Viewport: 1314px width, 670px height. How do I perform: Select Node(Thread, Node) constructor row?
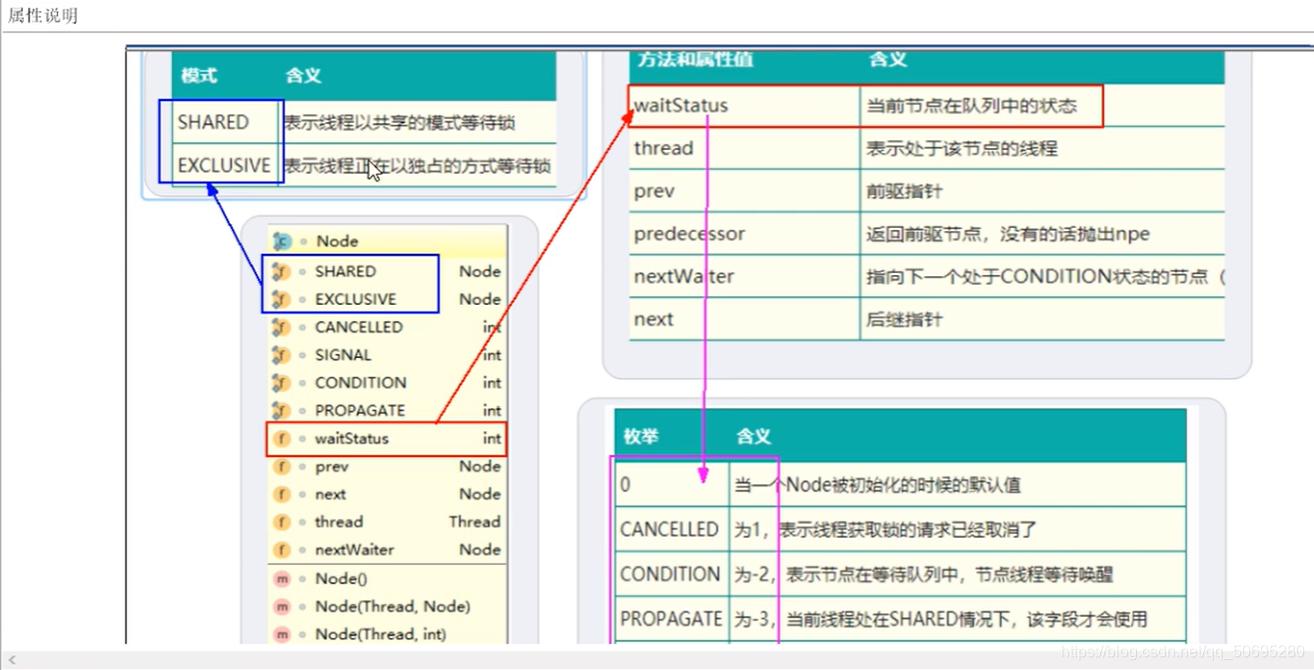tap(388, 606)
